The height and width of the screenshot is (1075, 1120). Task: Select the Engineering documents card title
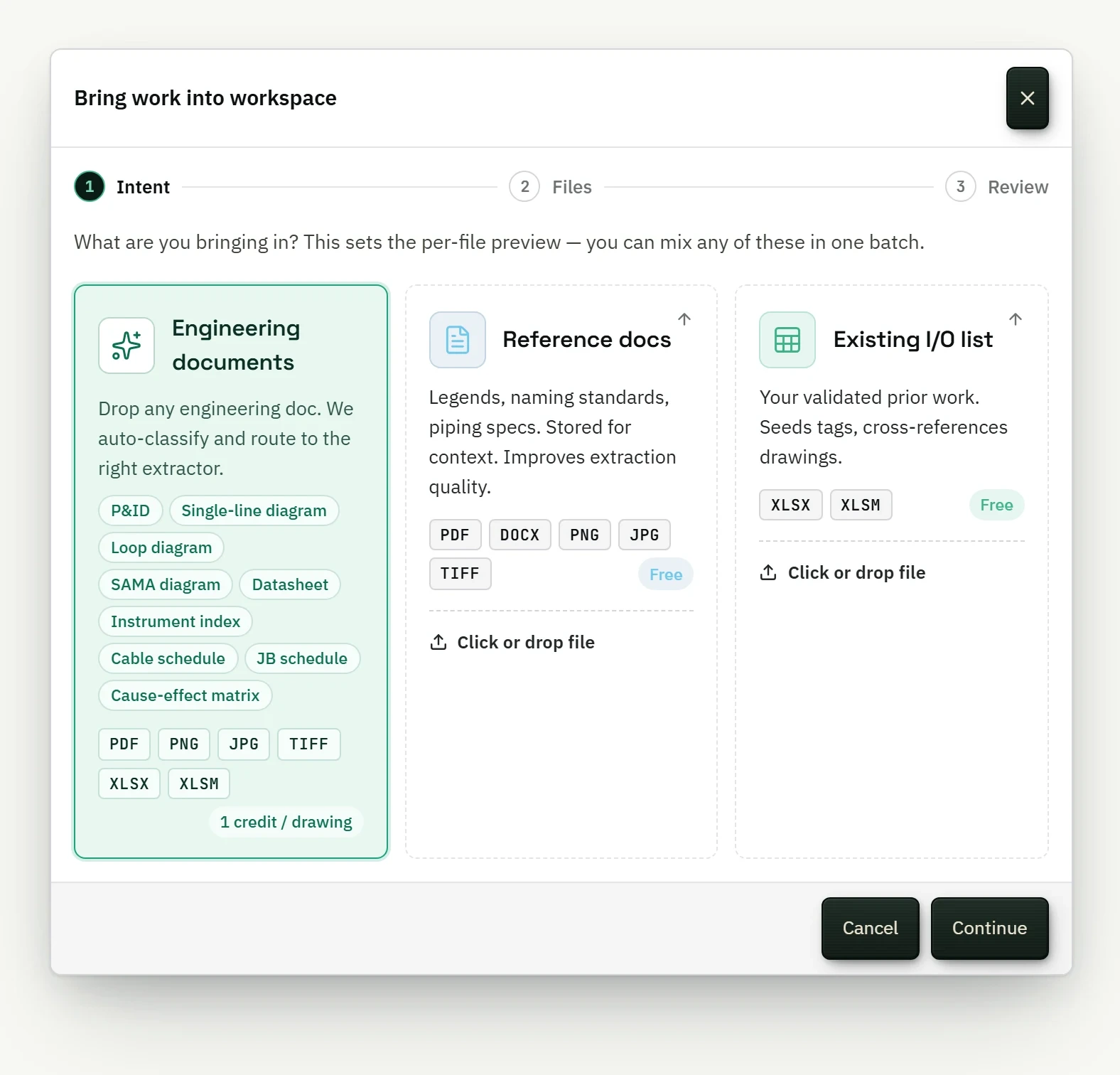[x=236, y=345]
